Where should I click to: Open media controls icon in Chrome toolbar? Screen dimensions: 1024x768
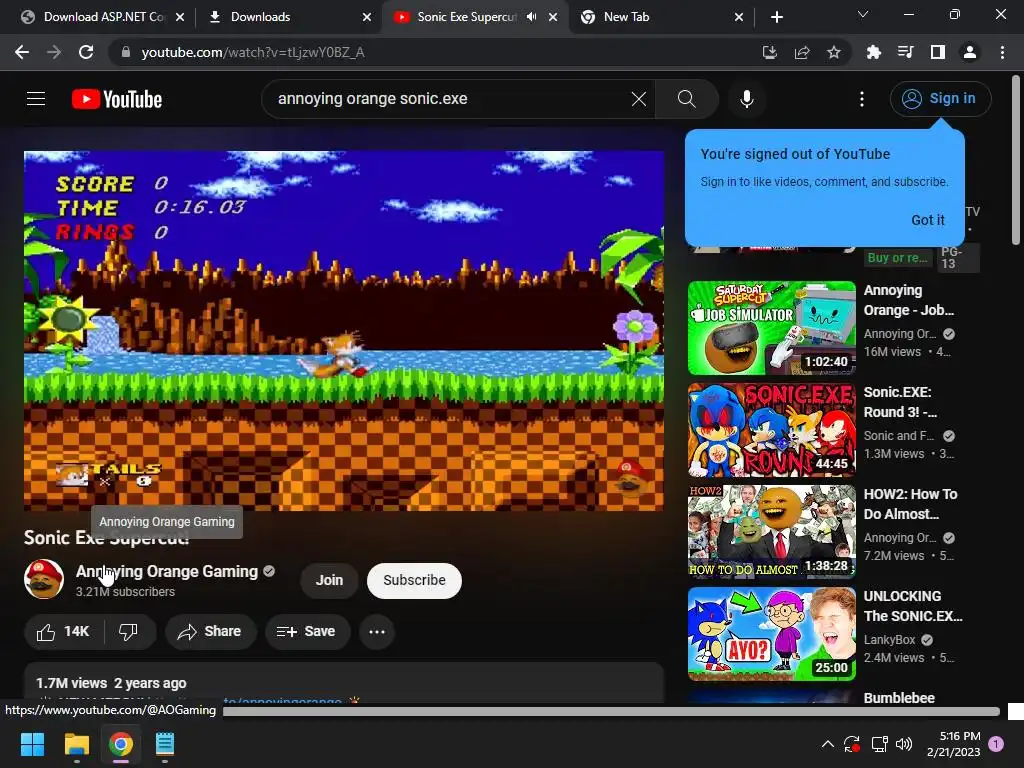coord(906,52)
